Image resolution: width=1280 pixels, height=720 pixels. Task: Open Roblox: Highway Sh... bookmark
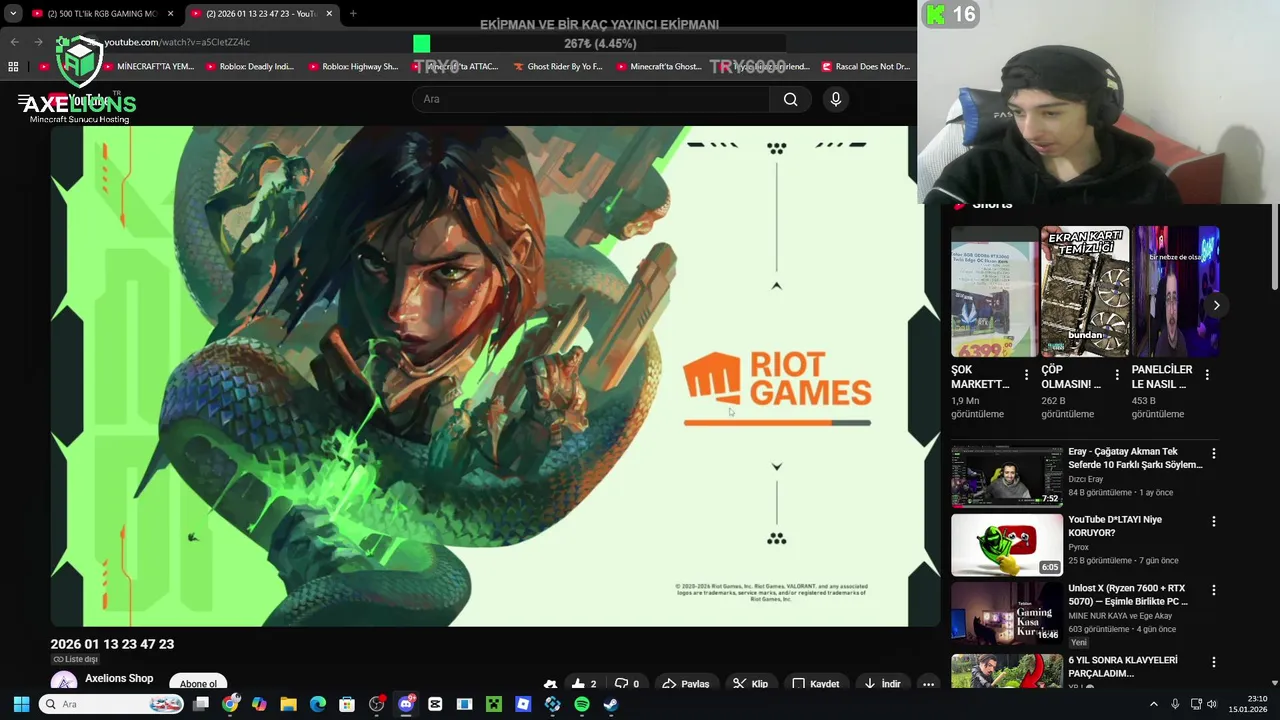point(353,67)
